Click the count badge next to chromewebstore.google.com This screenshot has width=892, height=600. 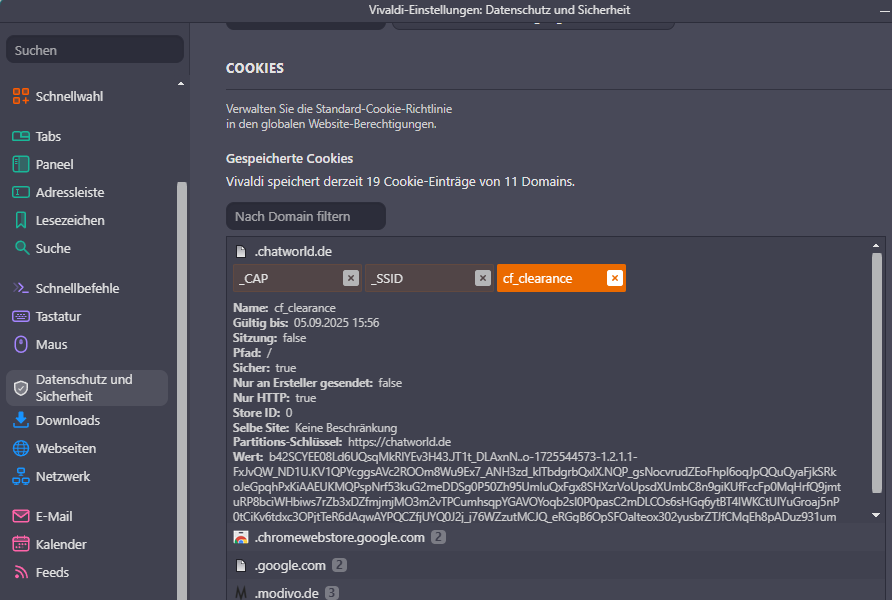point(438,537)
